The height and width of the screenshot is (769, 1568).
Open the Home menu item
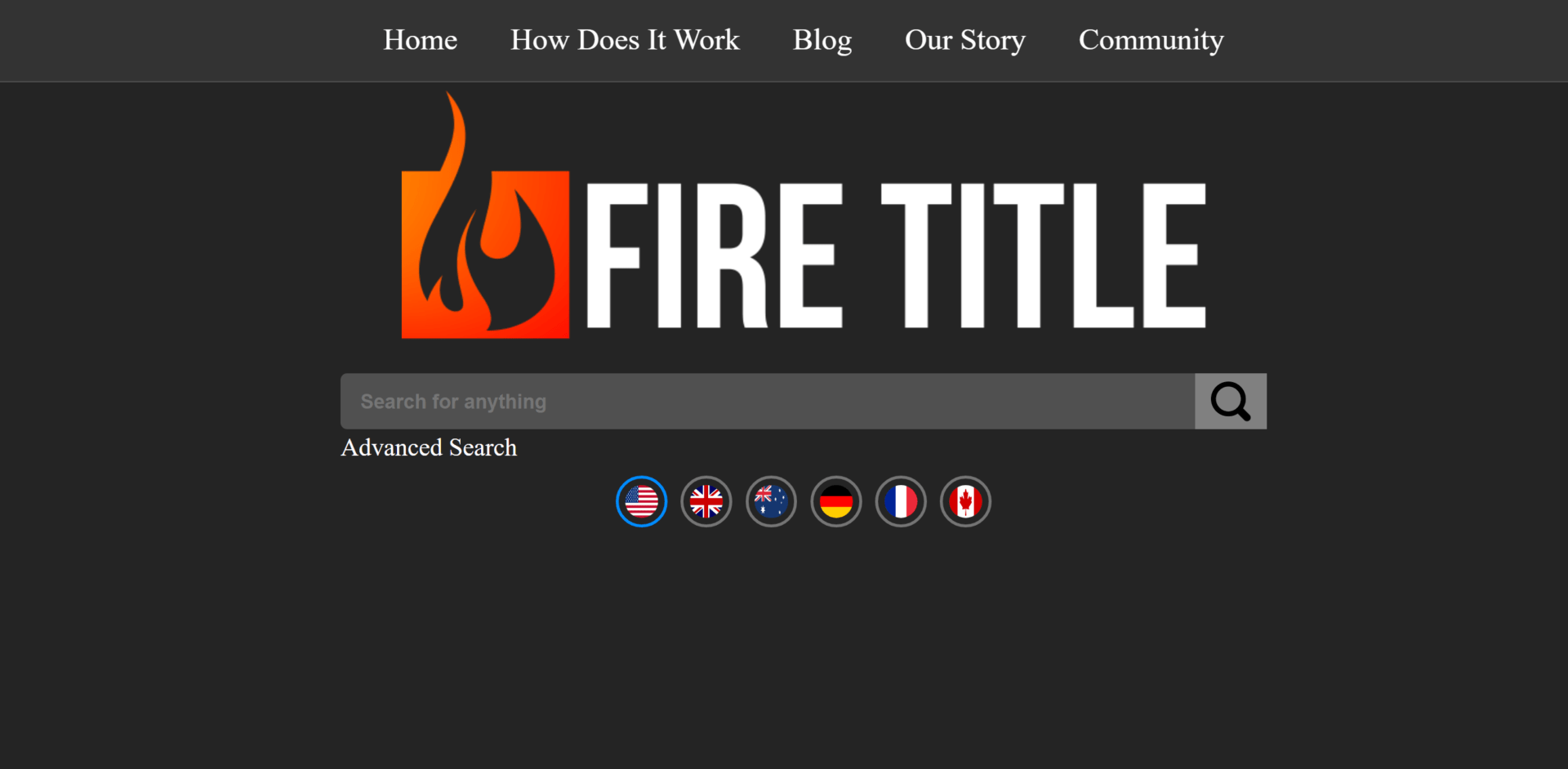[421, 39]
